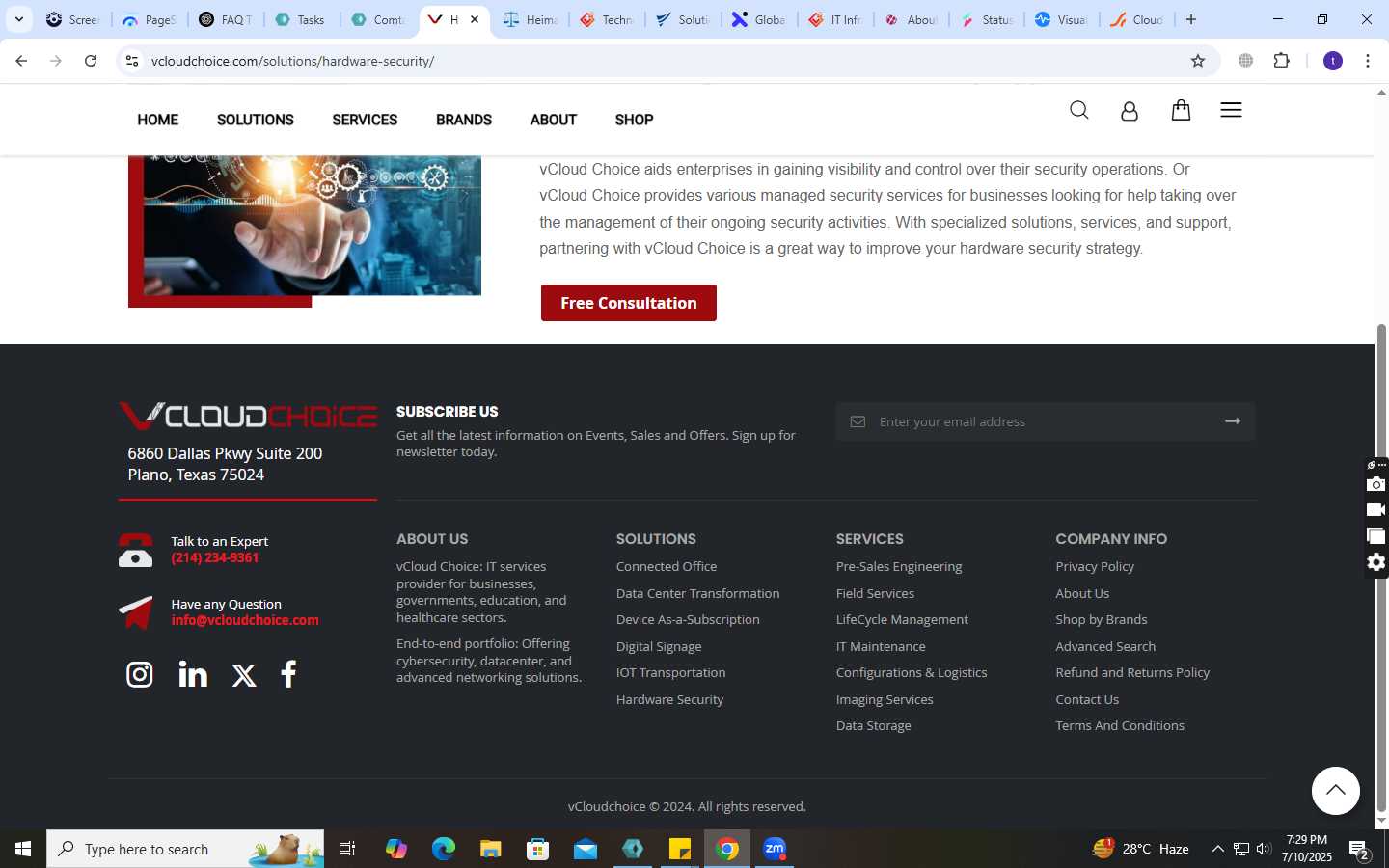Call the (214) 234-9361 number link

215,557
